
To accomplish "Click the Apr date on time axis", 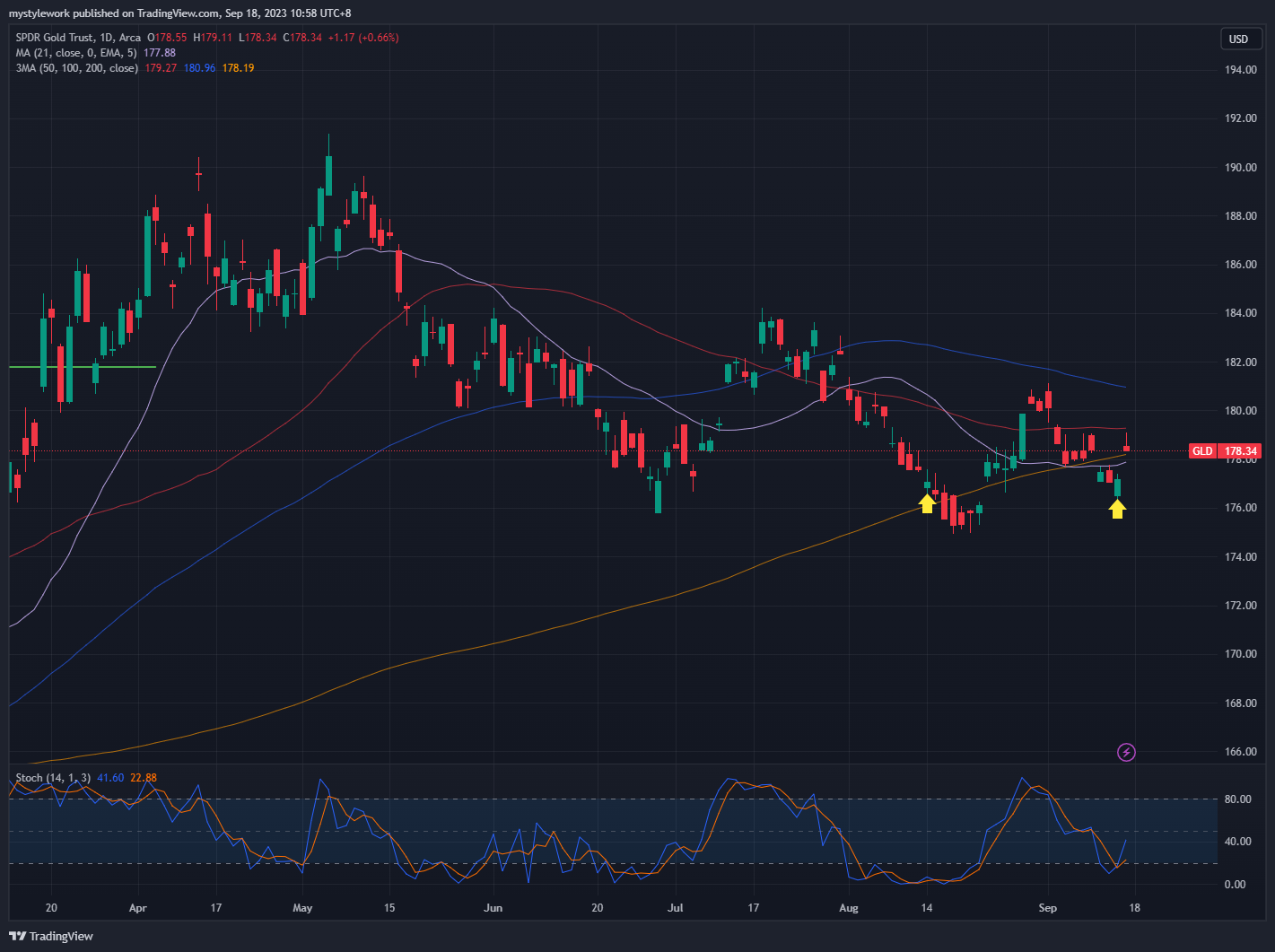I will click(138, 908).
